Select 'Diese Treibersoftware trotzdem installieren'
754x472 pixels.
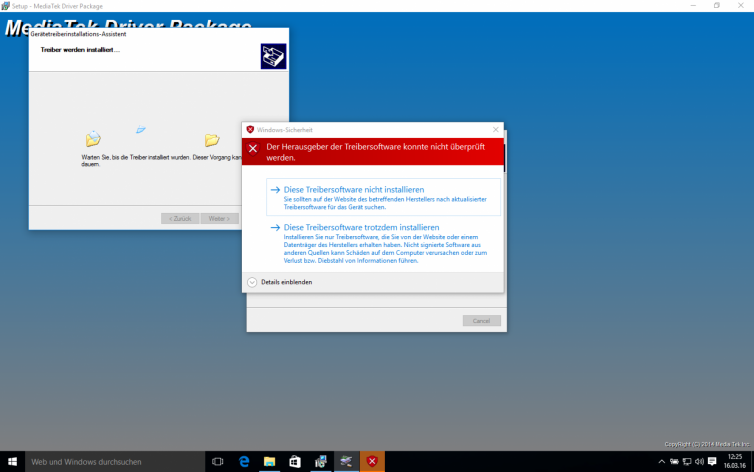pyautogui.click(x=355, y=228)
